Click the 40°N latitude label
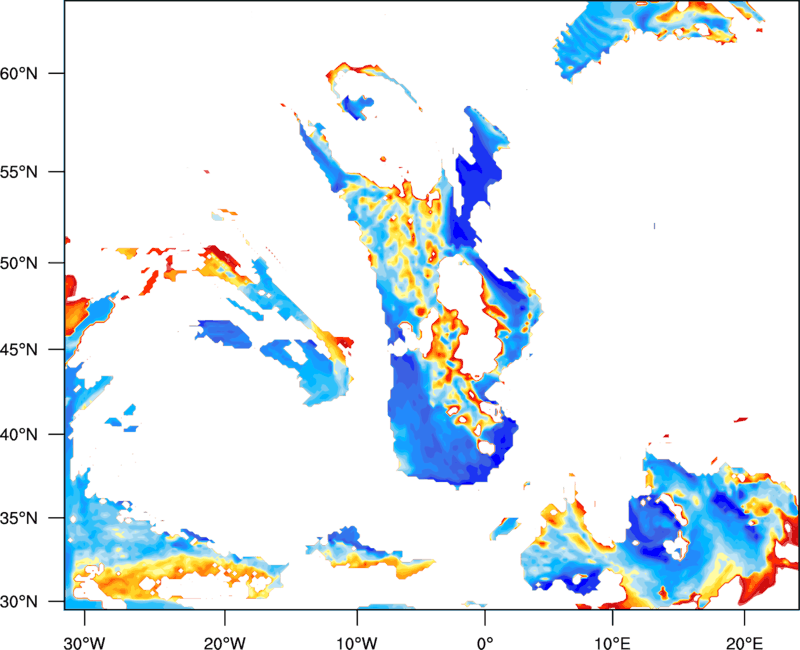The image size is (800, 650). [x=19, y=435]
